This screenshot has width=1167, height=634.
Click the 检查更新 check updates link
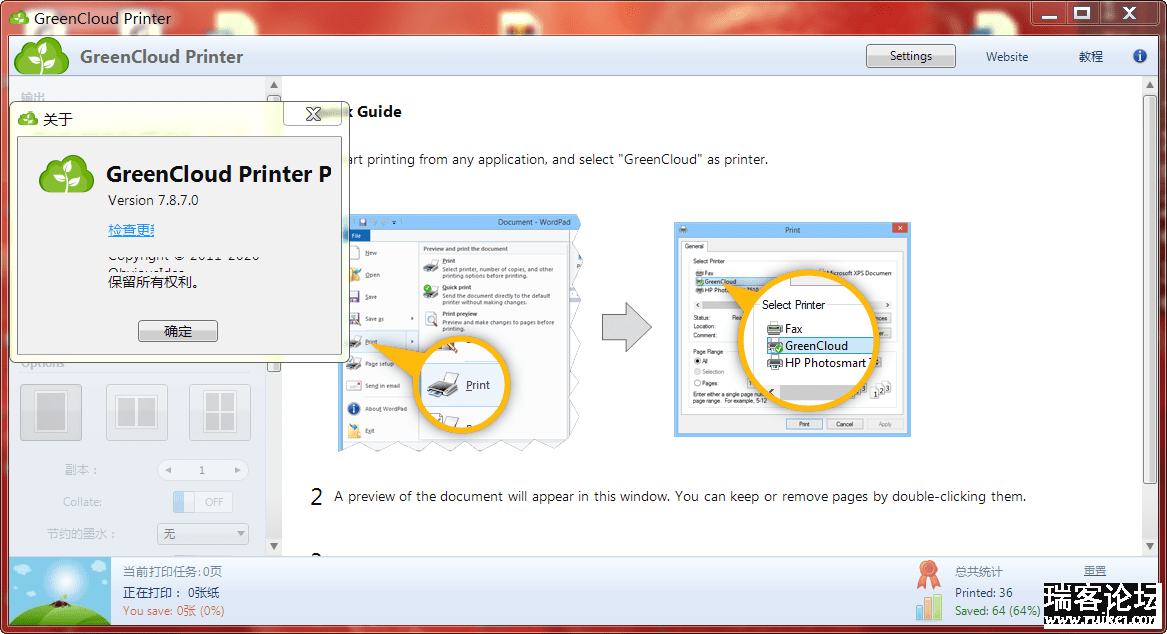(x=131, y=230)
